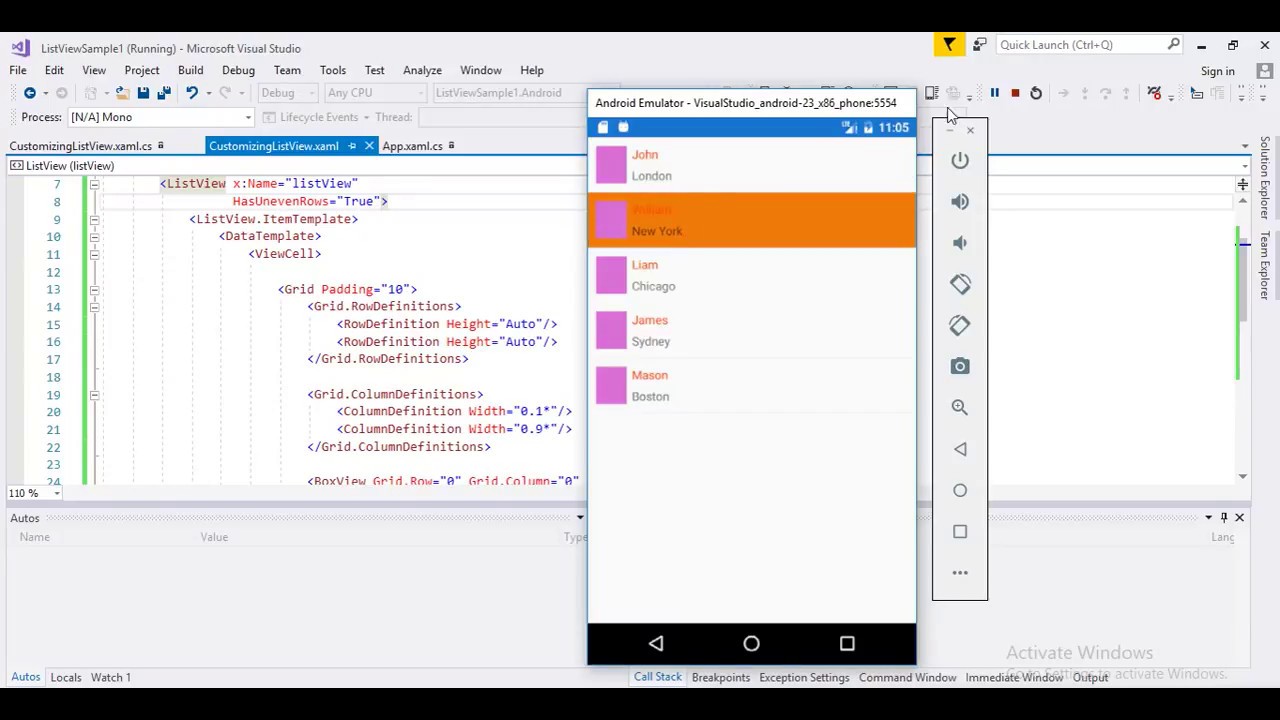Viewport: 1280px width, 720px height.
Task: Open the Breakpoints tab
Action: pos(720,677)
